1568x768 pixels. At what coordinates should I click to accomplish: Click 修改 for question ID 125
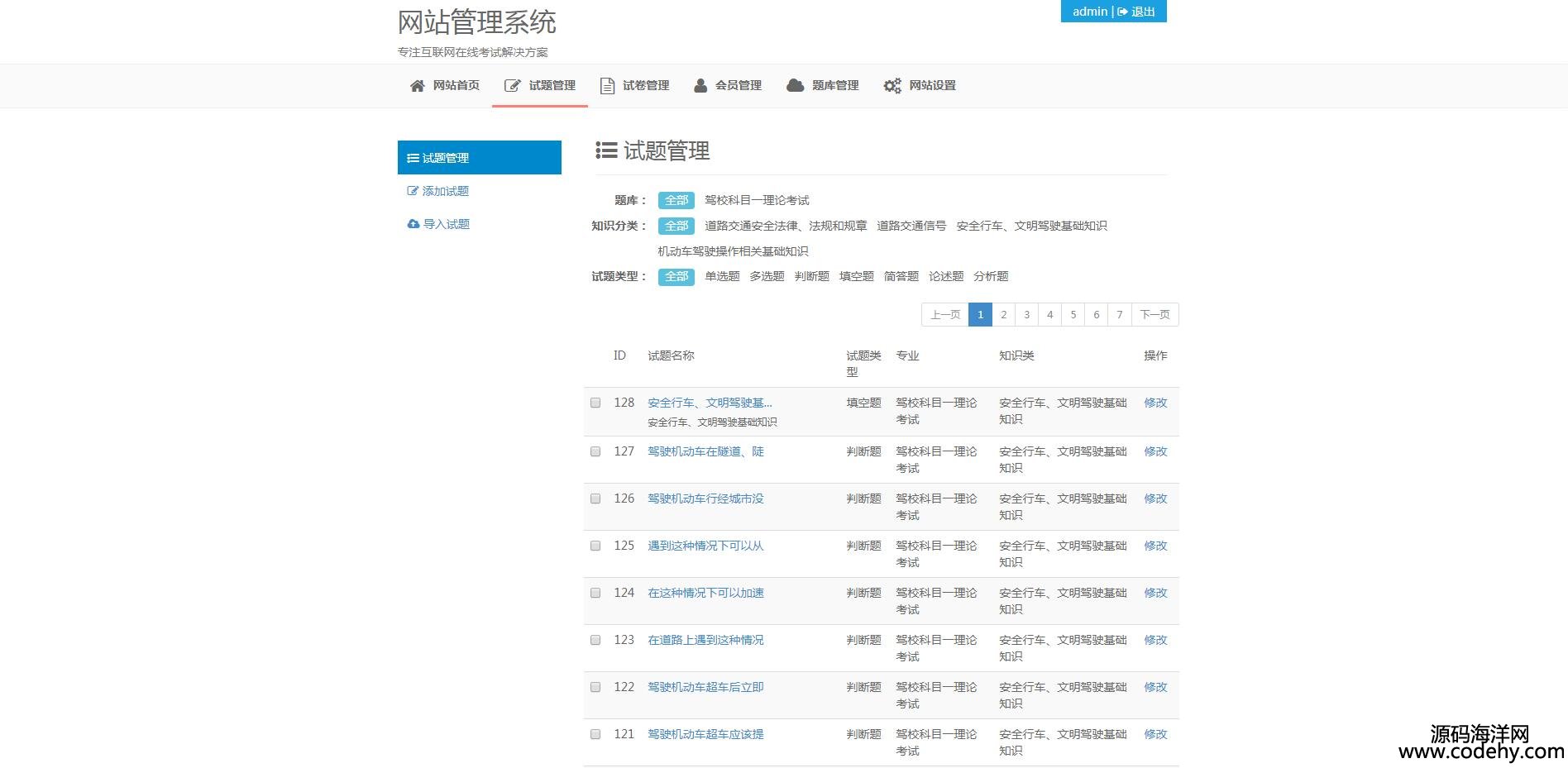pyautogui.click(x=1155, y=546)
